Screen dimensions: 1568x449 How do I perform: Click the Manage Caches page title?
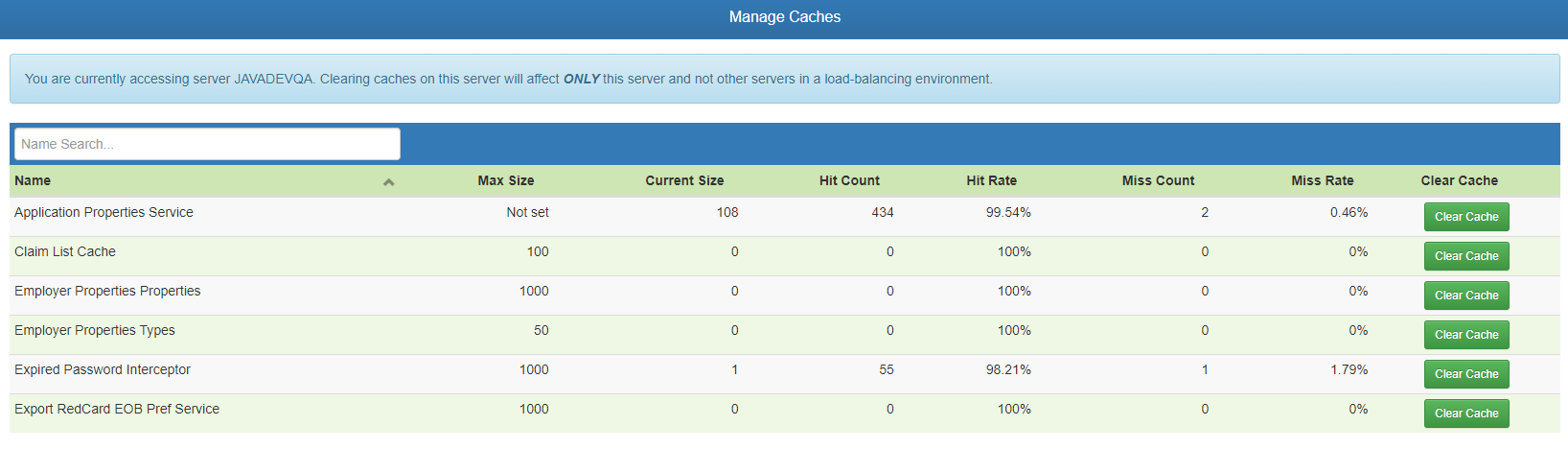[x=784, y=17]
